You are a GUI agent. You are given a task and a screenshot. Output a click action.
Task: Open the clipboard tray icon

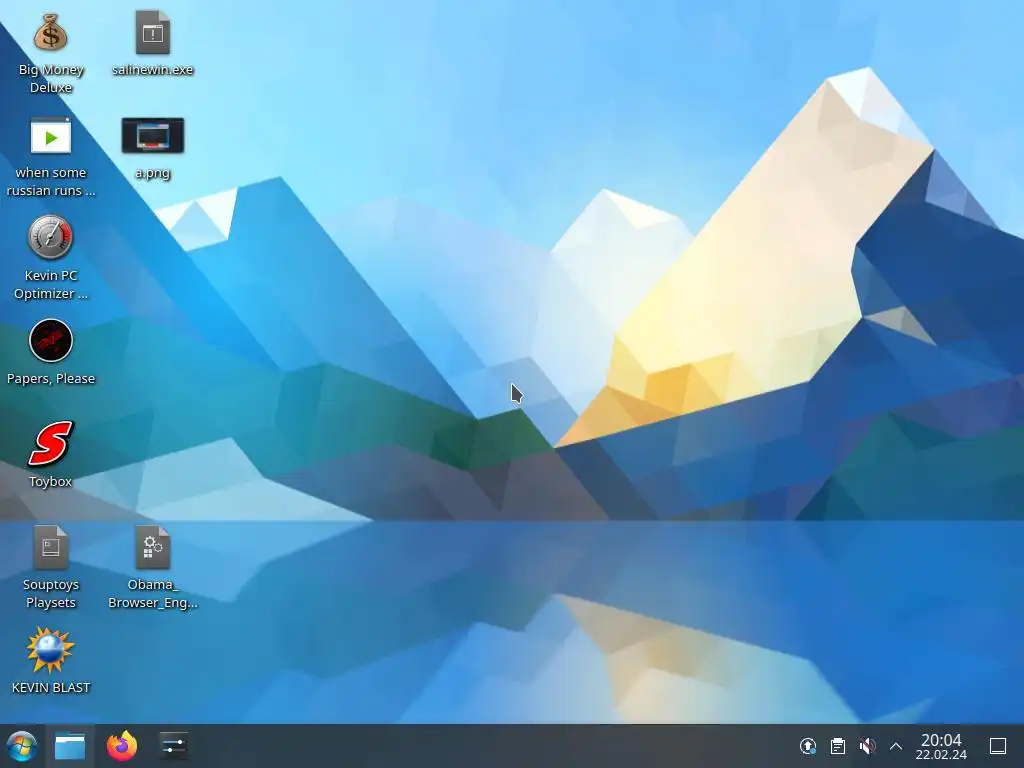(x=838, y=746)
